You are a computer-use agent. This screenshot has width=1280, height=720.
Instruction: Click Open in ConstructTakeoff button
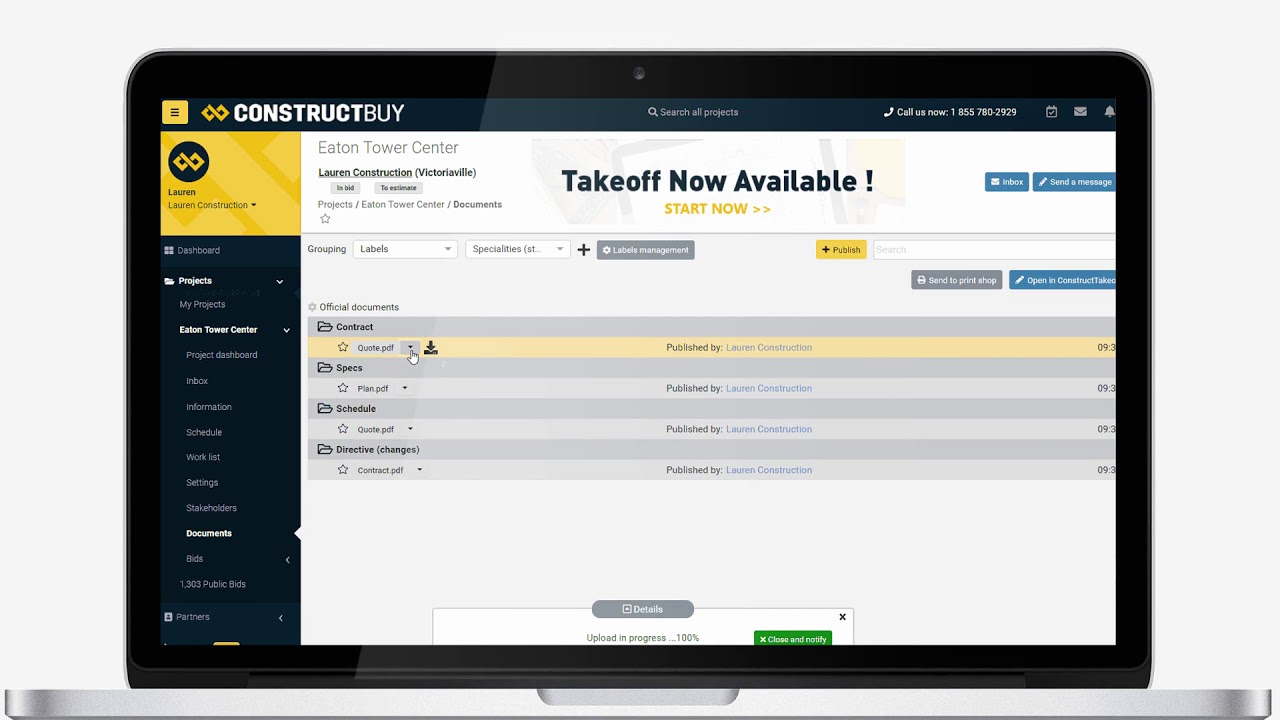(1063, 280)
